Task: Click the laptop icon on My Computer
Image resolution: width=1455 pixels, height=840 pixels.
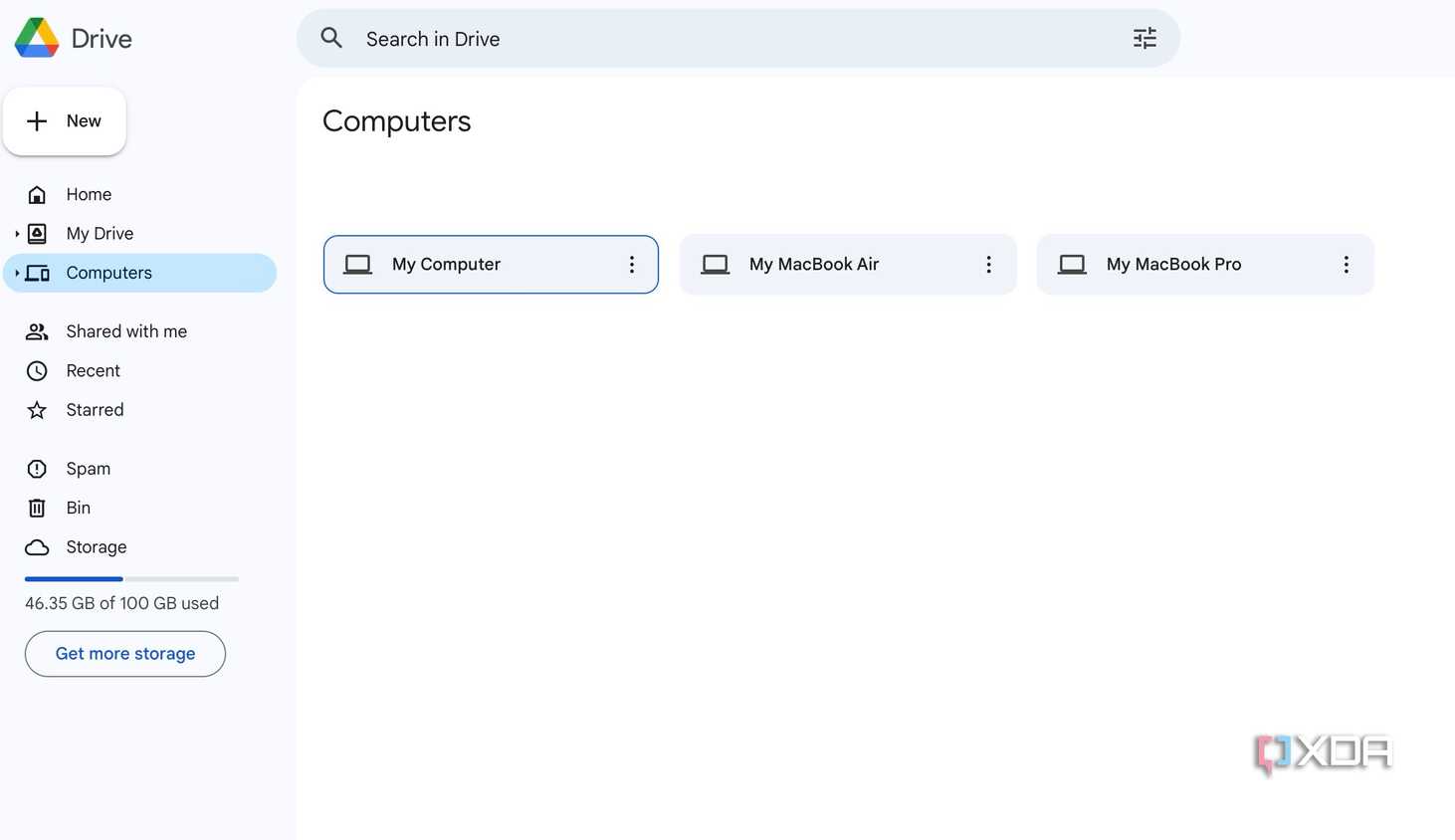Action: point(357,265)
